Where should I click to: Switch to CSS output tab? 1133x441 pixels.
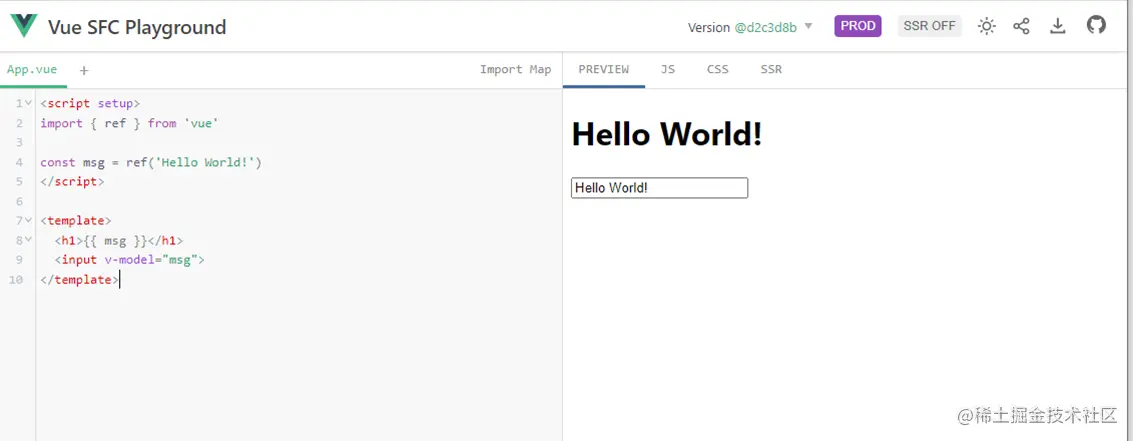point(718,69)
